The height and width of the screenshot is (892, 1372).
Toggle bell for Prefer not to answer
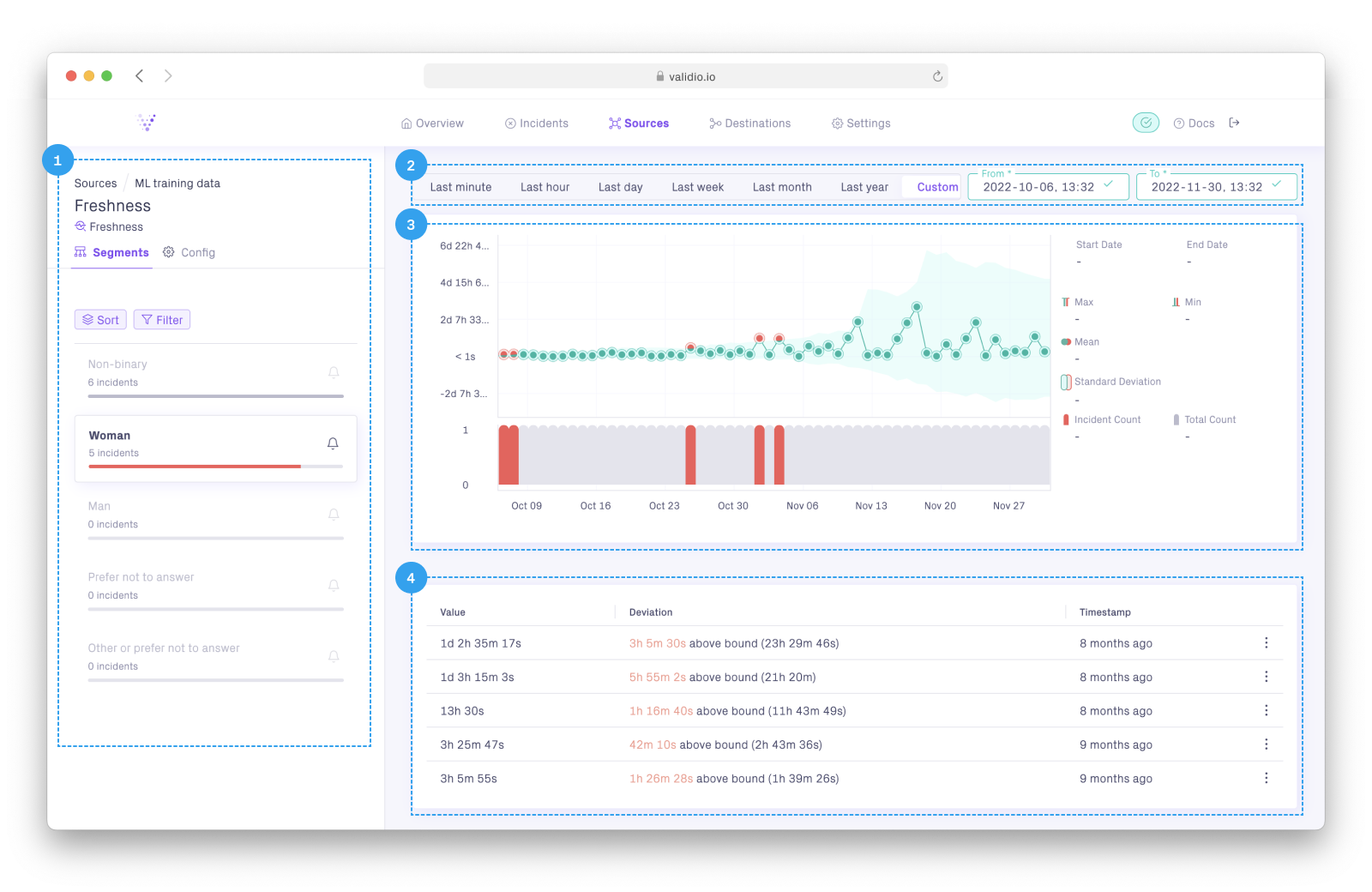click(334, 585)
